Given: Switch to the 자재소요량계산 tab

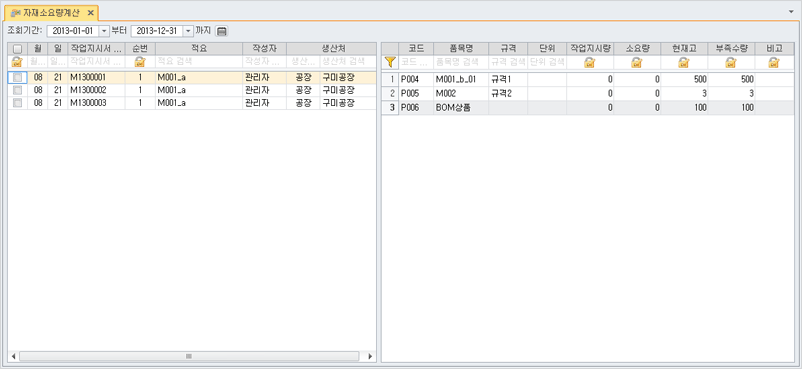Looking at the screenshot, I should 51,12.
